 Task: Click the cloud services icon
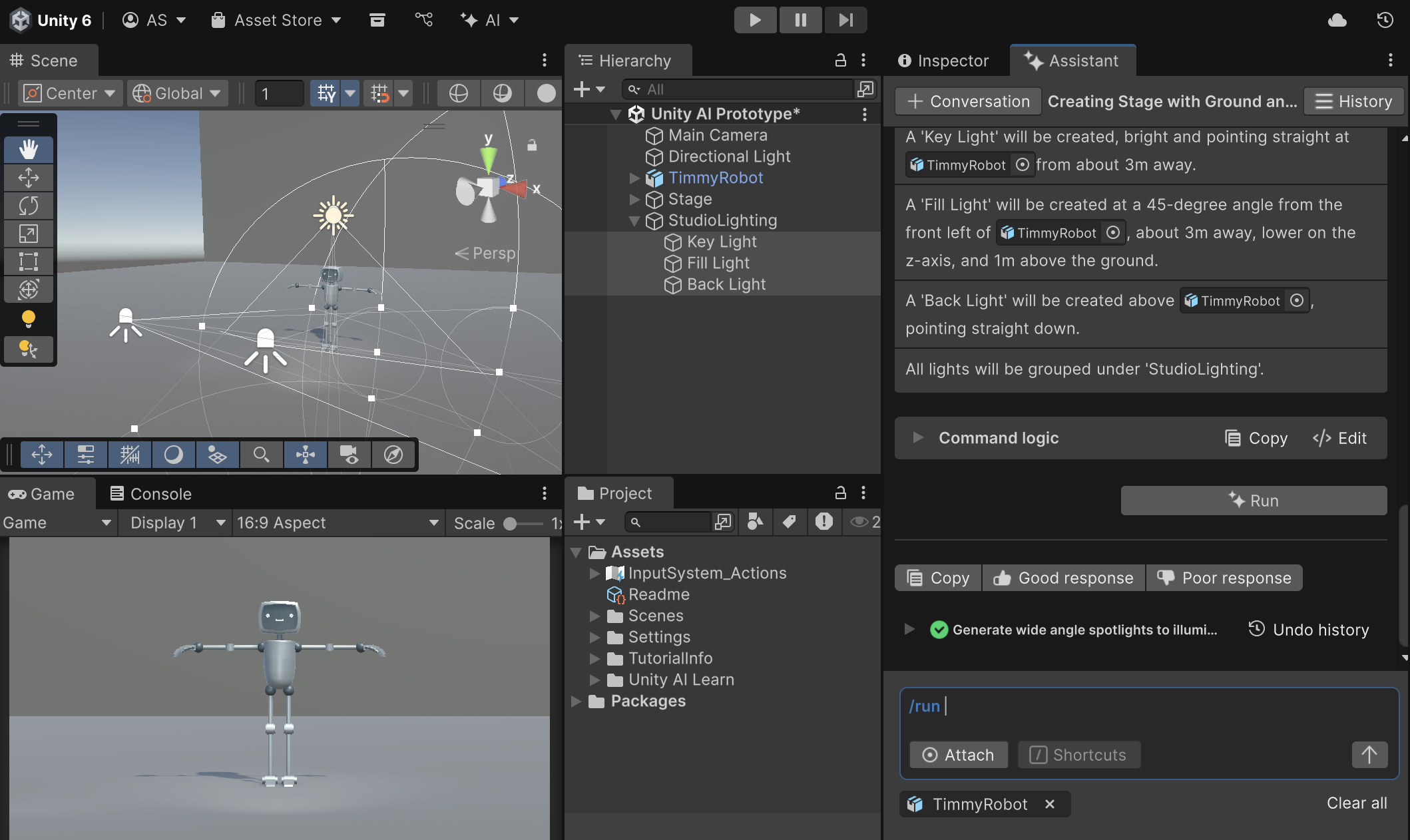[x=1337, y=20]
